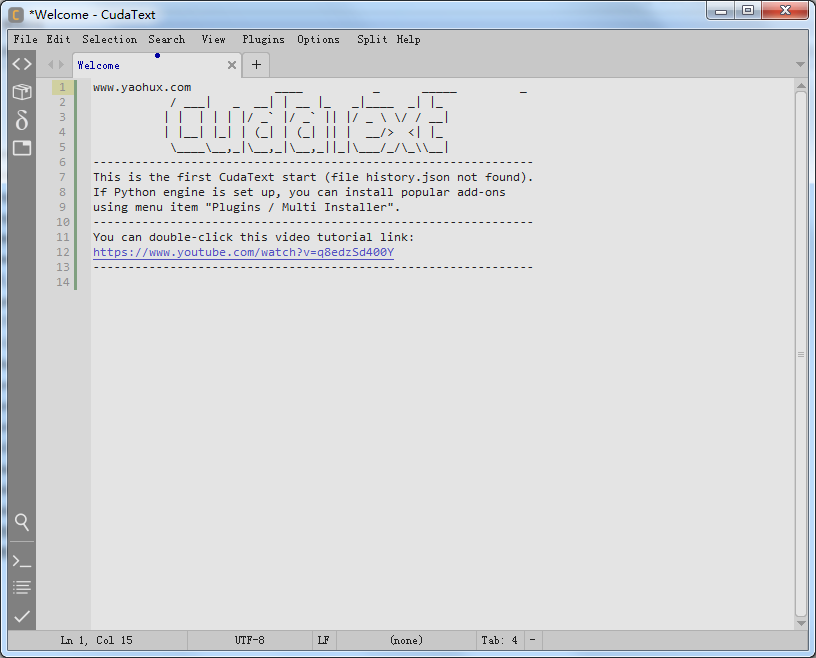Change line endings via LF status field
Viewport: 816px width, 658px height.
pyautogui.click(x=323, y=640)
